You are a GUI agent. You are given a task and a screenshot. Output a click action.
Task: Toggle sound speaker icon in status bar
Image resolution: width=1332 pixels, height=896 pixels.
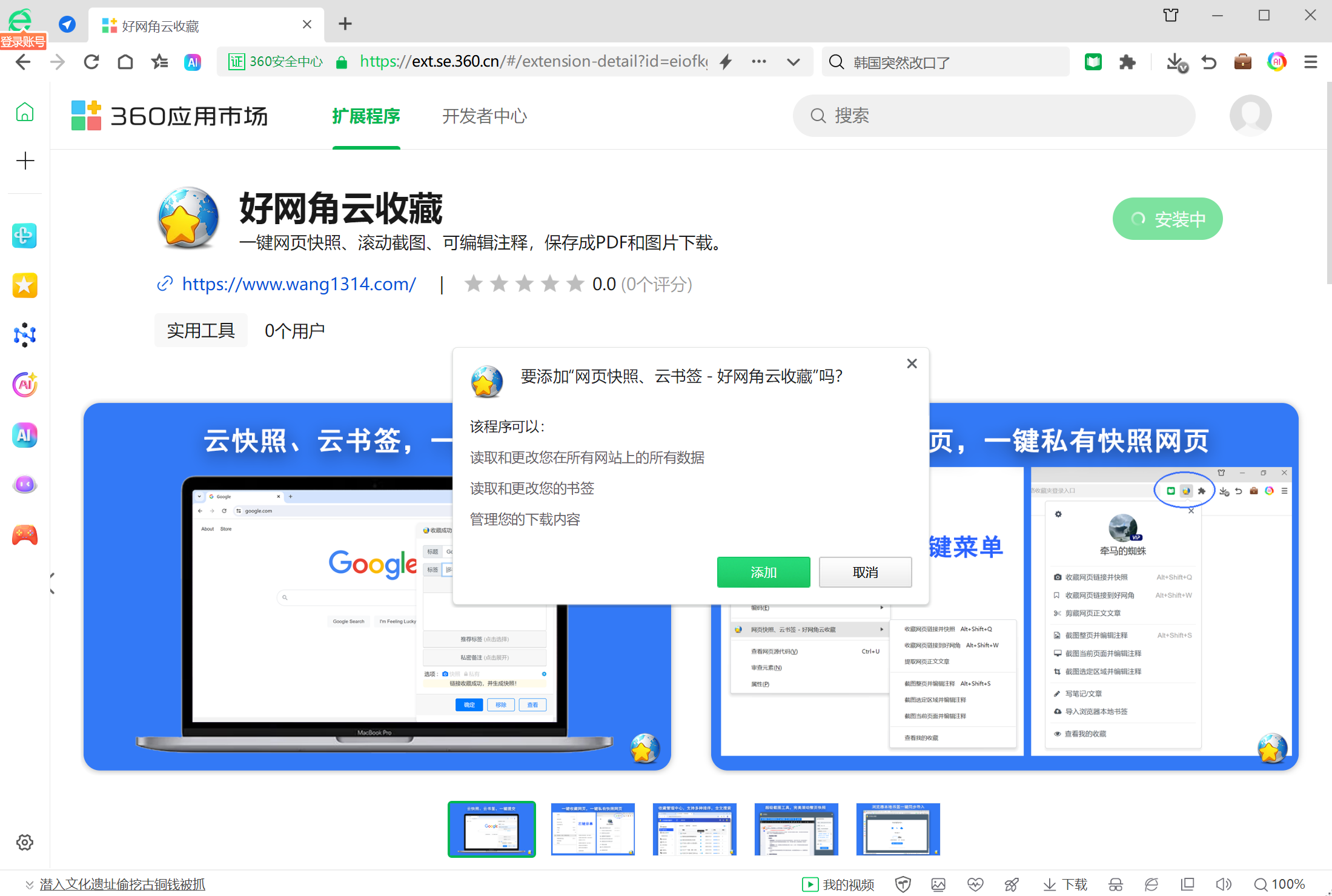pos(1223,884)
